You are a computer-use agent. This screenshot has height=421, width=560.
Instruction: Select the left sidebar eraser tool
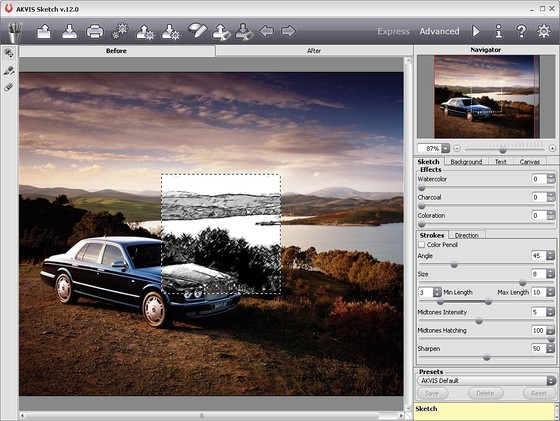(9, 87)
